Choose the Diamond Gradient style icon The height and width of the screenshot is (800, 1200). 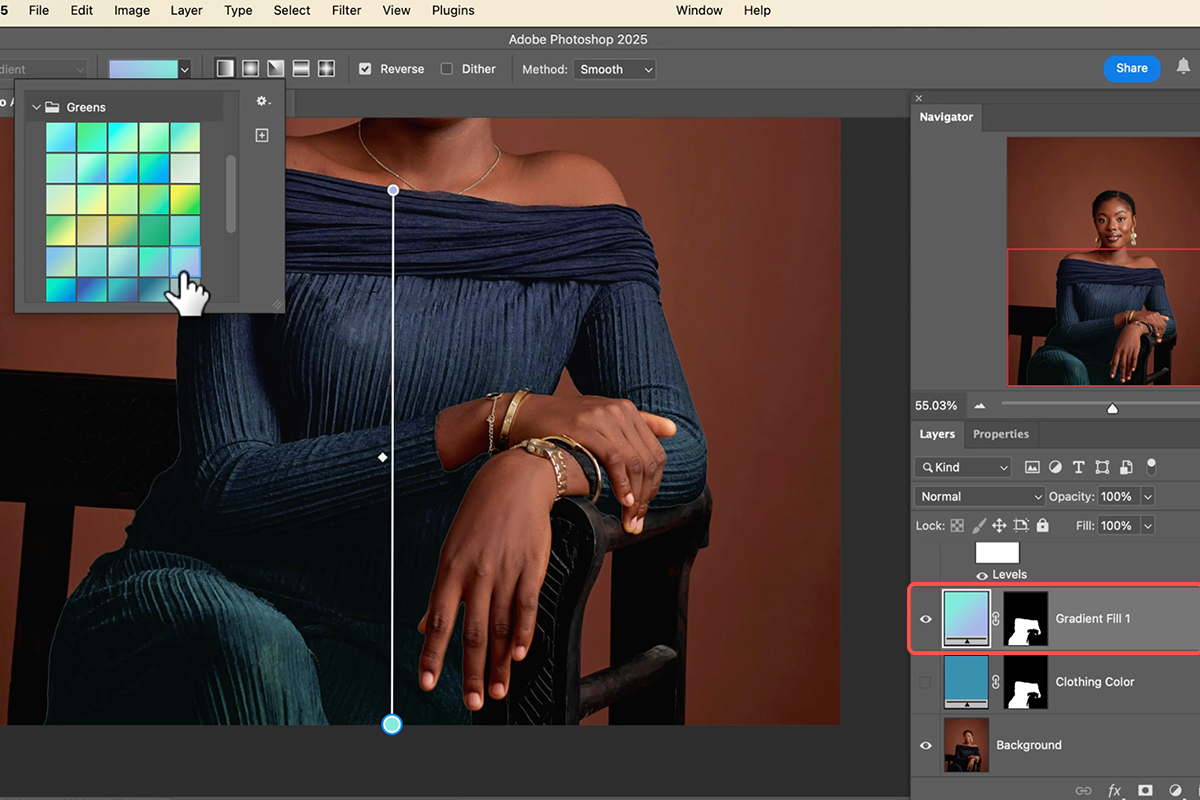click(x=326, y=69)
